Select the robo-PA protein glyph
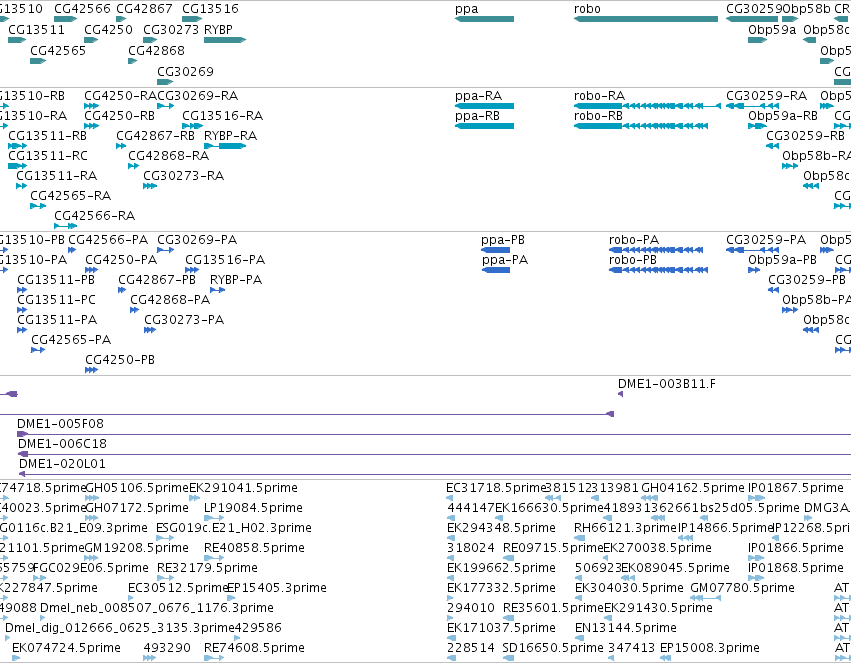Viewport: 851px width, 663px height. (656, 250)
